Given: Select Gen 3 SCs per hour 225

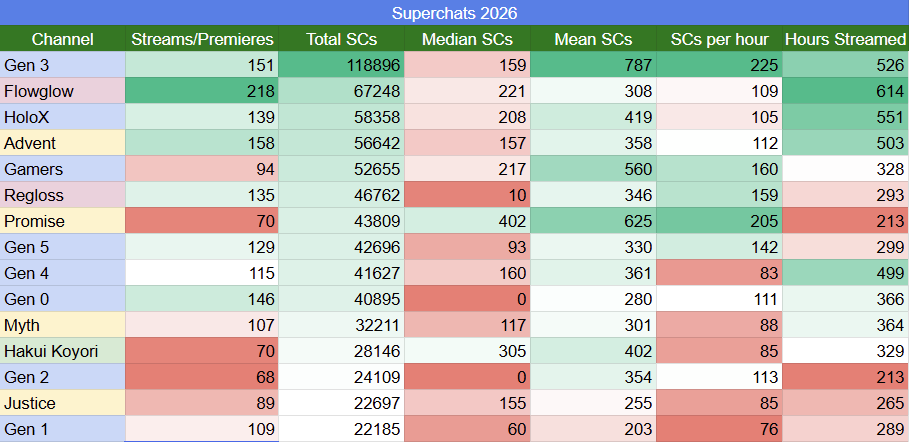Looking at the screenshot, I should click(719, 65).
